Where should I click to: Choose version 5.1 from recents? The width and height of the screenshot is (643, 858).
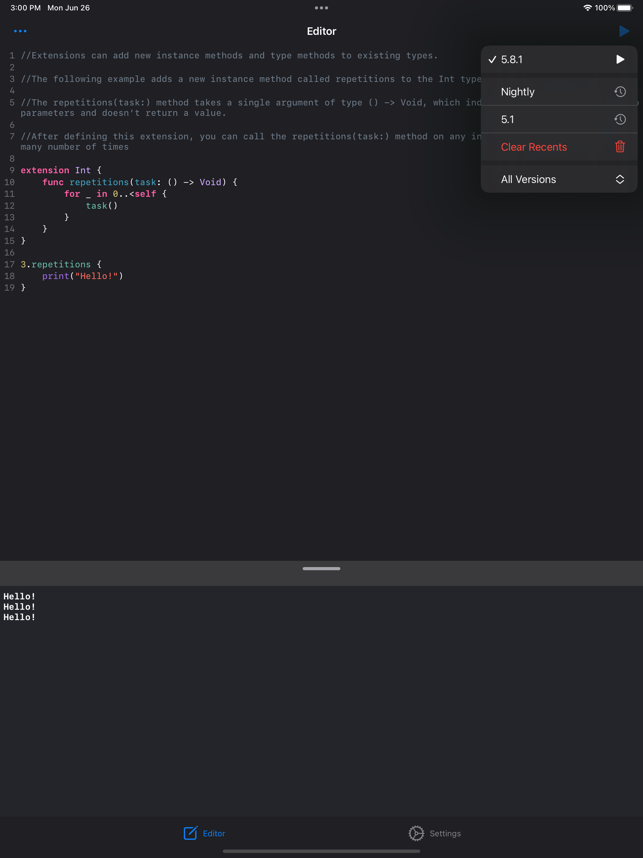coord(559,119)
